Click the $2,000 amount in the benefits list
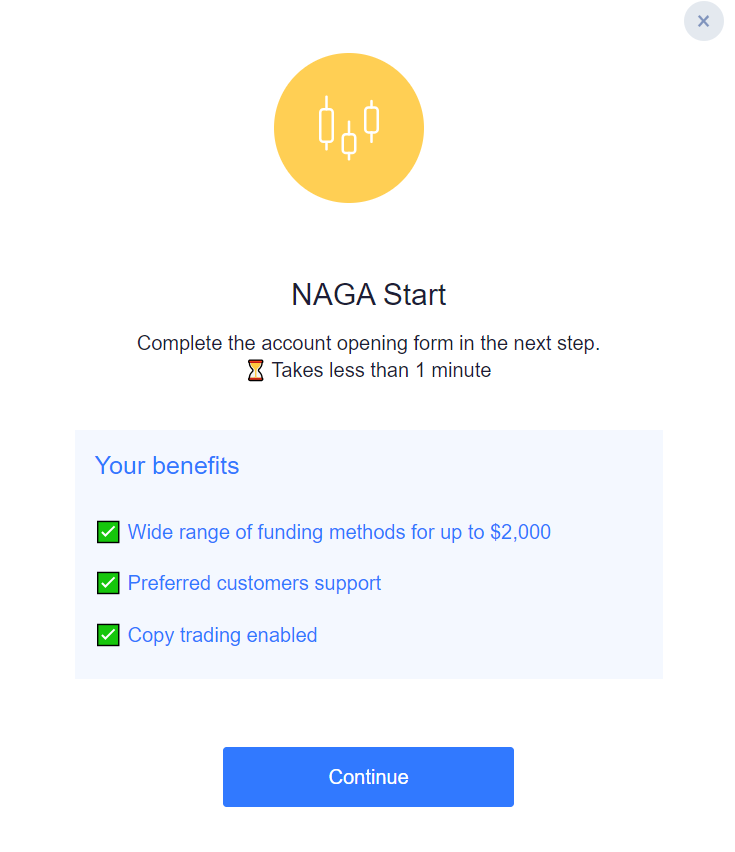Screen dimensions: 735x852 coord(520,532)
